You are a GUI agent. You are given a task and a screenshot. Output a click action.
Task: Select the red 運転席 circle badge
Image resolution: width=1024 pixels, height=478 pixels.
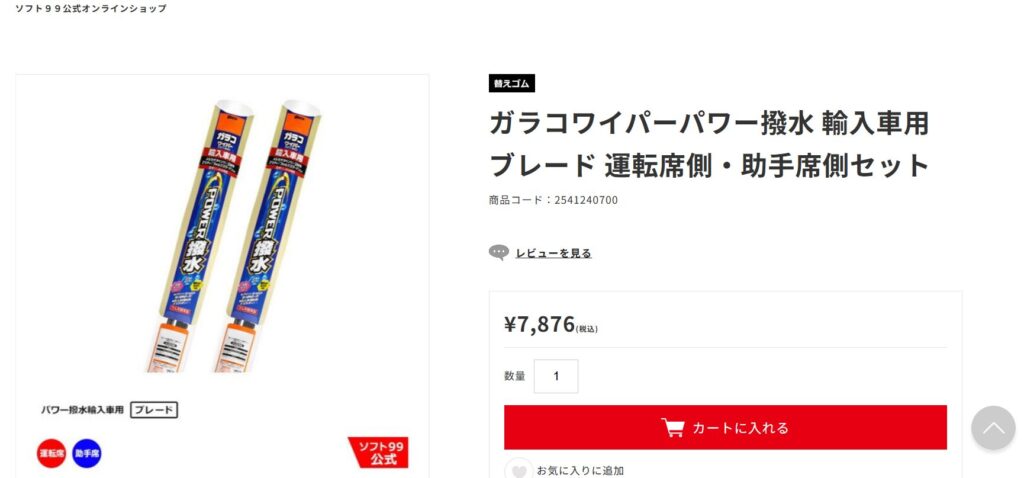click(x=52, y=453)
